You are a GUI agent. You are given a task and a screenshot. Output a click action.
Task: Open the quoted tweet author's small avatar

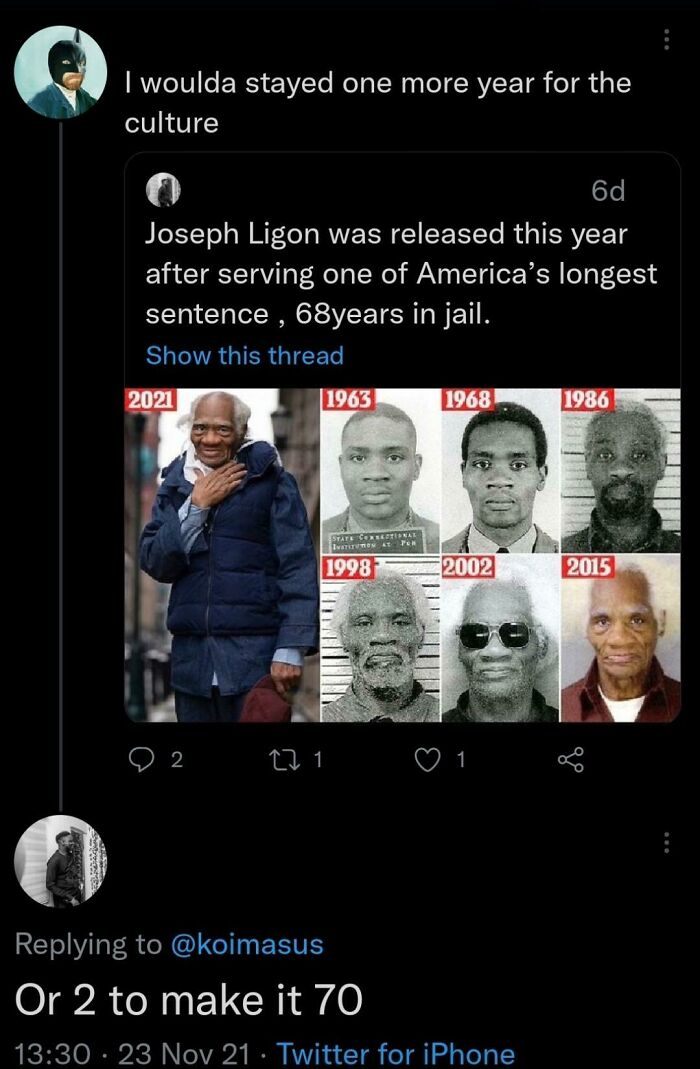(x=163, y=190)
